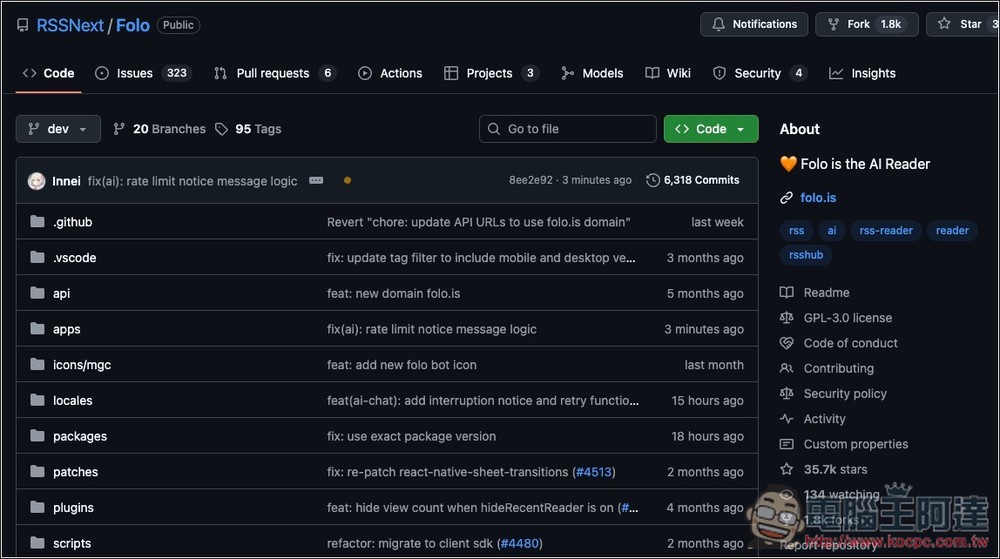The height and width of the screenshot is (559, 1000).
Task: Open the GPL-3.0 license link
Action: (847, 318)
